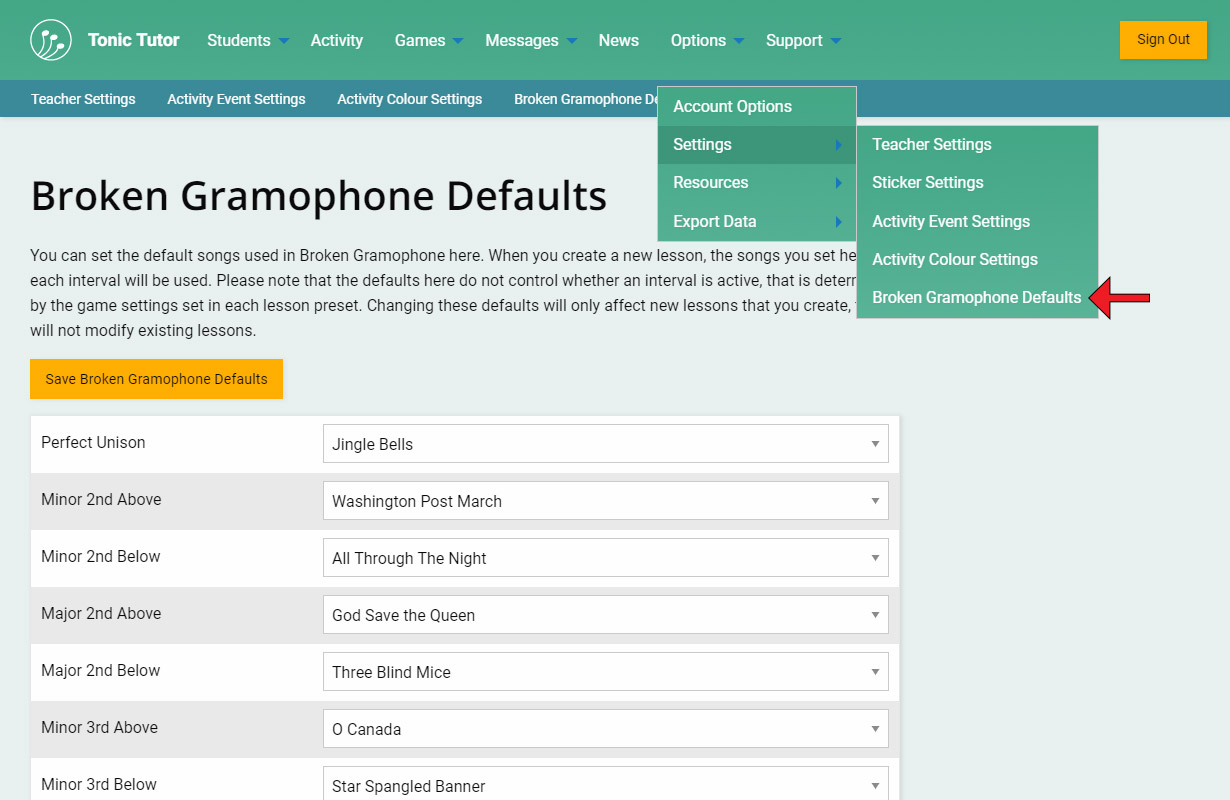
Task: Open the Minor 2nd Above song dropdown
Action: tap(605, 501)
